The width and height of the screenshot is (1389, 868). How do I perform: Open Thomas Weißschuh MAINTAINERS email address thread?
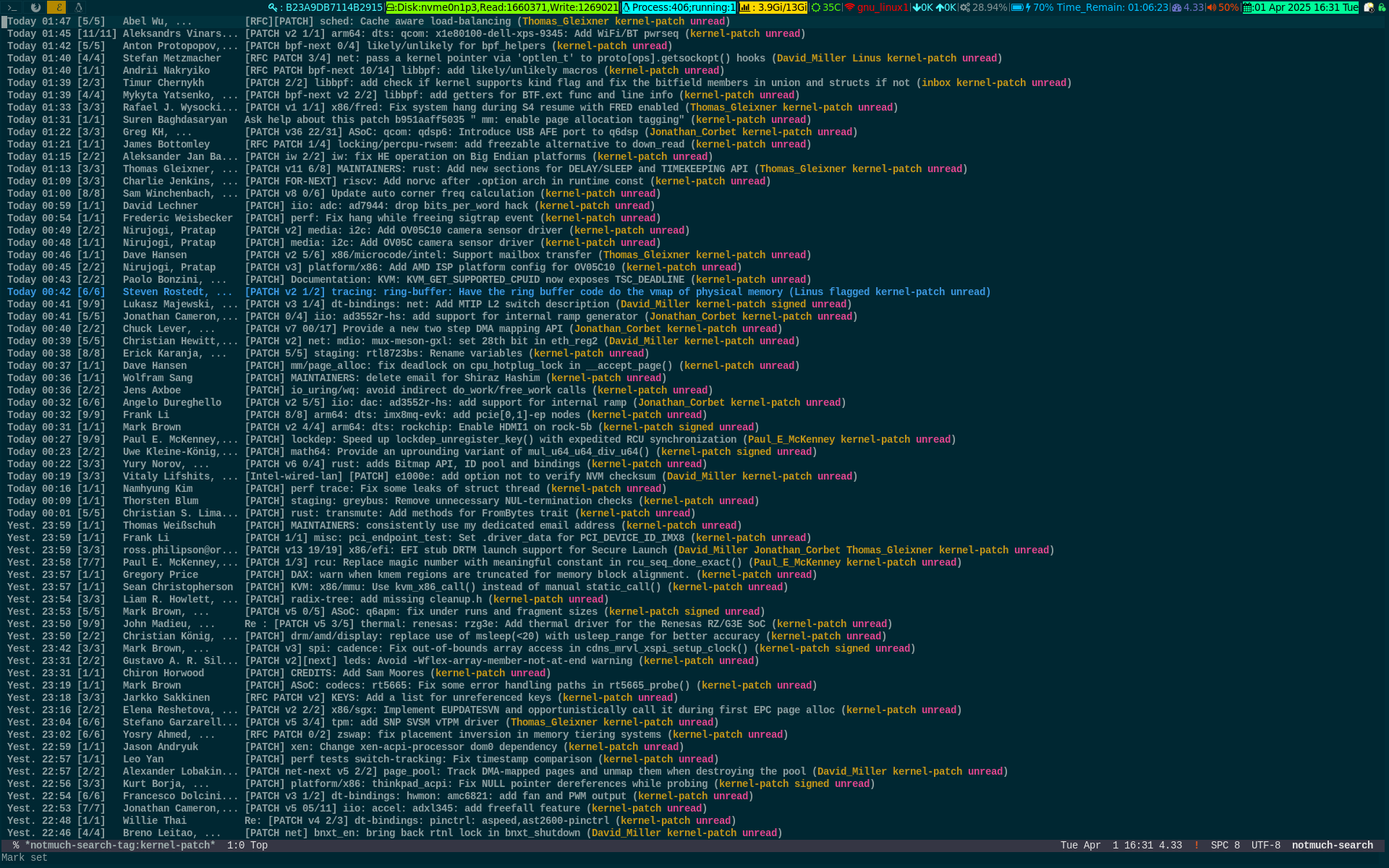(374, 525)
